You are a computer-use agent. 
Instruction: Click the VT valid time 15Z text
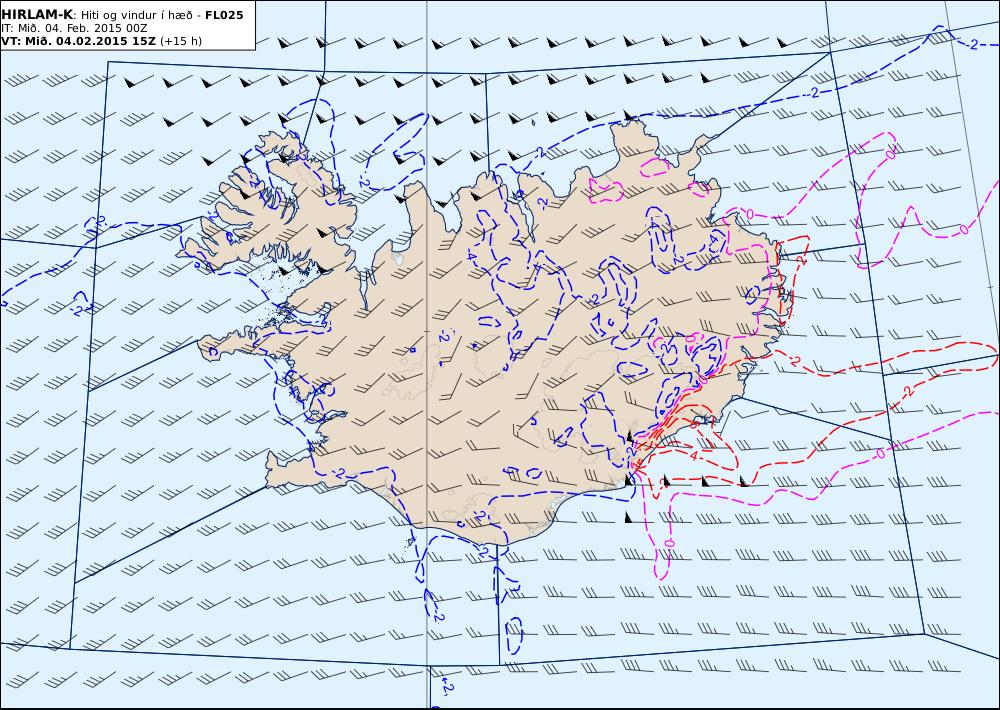tap(78, 41)
